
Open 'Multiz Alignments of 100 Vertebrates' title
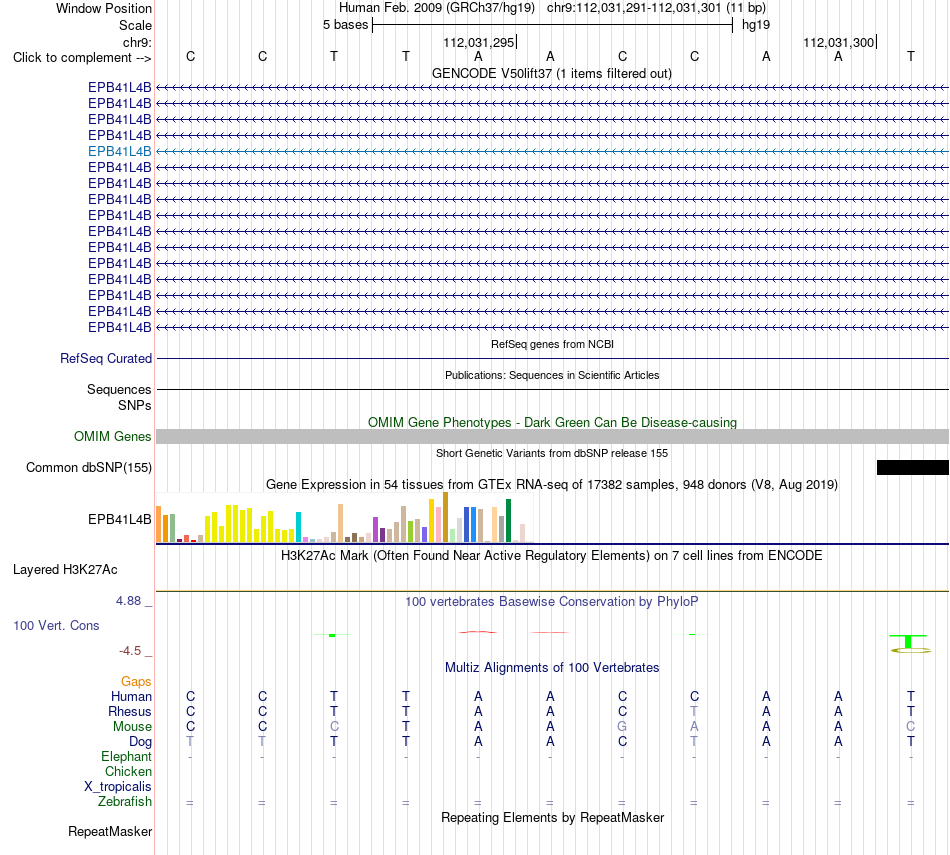(552, 668)
